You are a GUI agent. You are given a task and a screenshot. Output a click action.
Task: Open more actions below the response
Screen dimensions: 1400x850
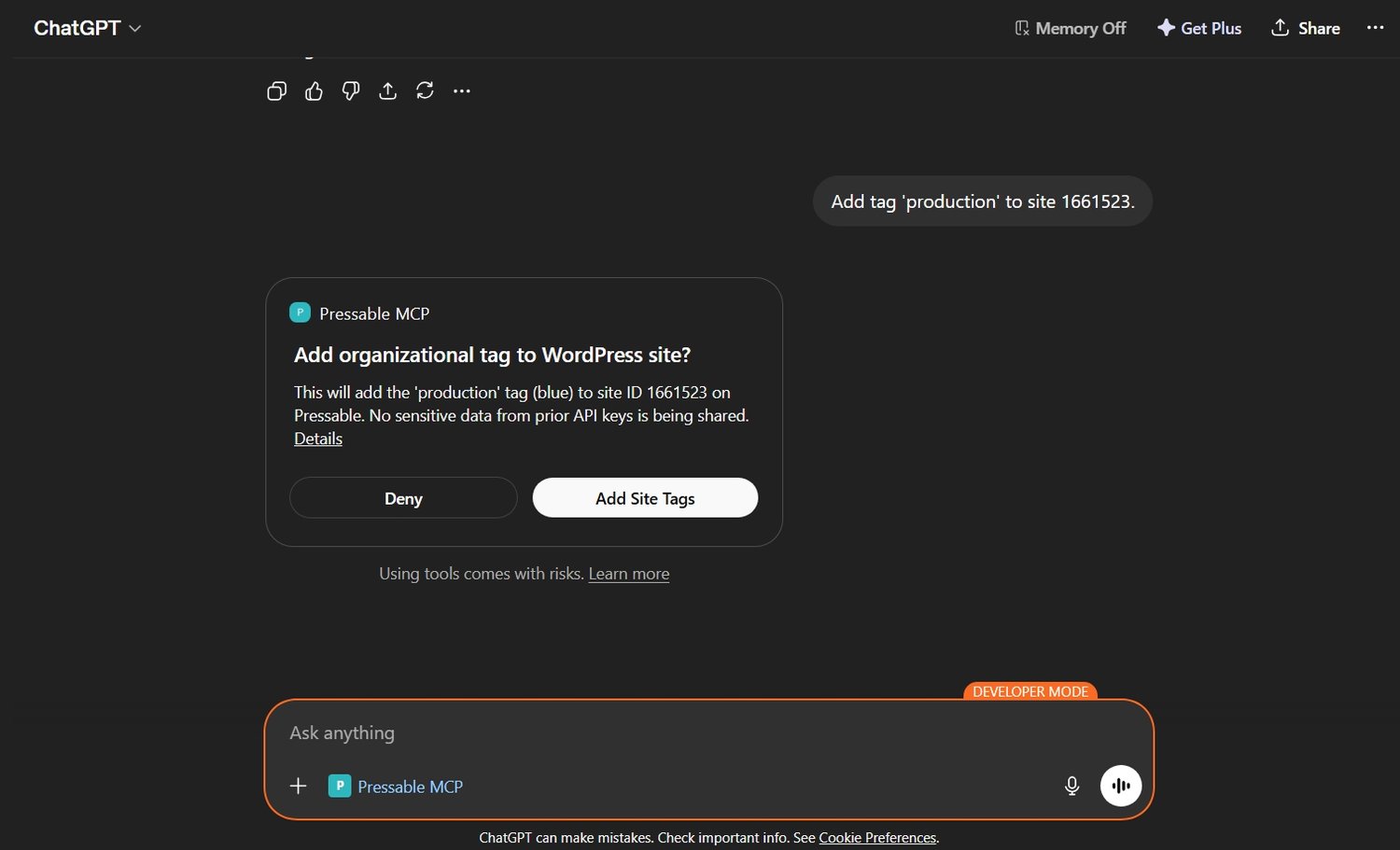click(x=462, y=91)
